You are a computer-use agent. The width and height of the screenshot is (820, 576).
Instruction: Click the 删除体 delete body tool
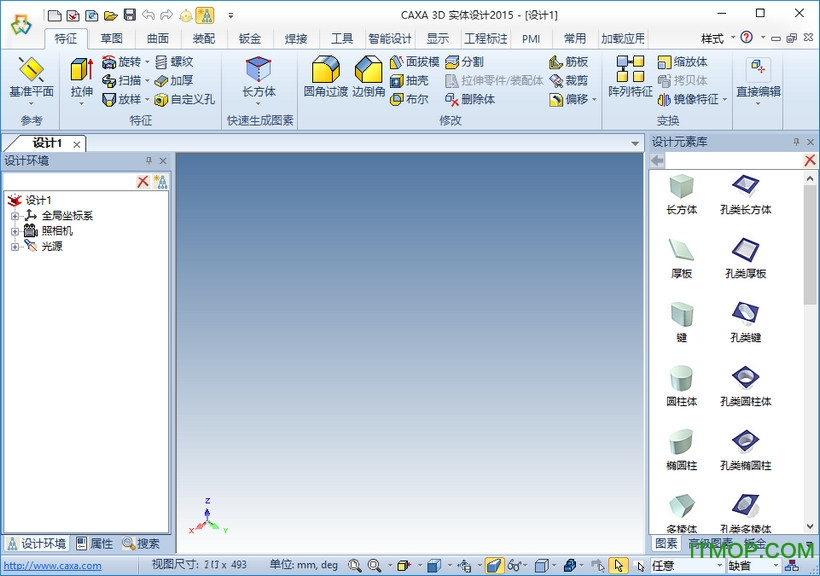pyautogui.click(x=470, y=99)
